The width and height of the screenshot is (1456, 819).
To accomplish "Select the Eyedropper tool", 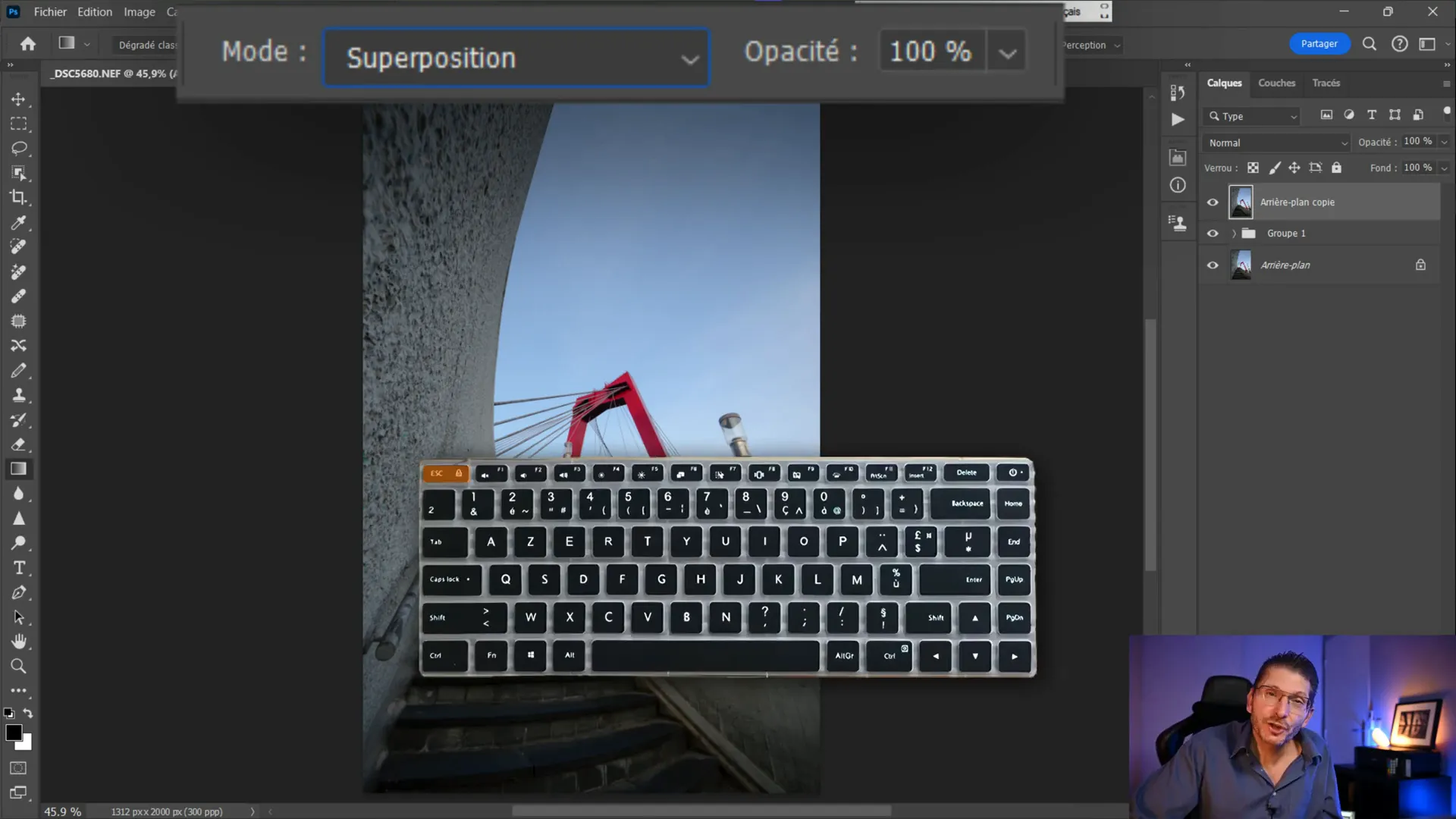I will pos(18,222).
